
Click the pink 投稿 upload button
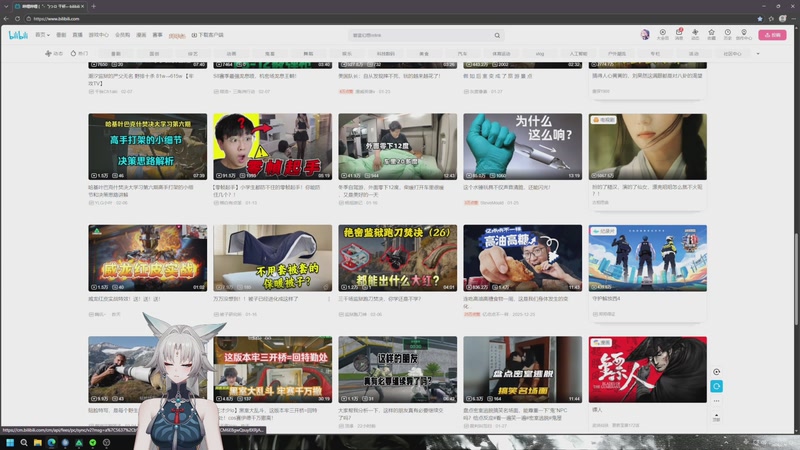pos(772,35)
